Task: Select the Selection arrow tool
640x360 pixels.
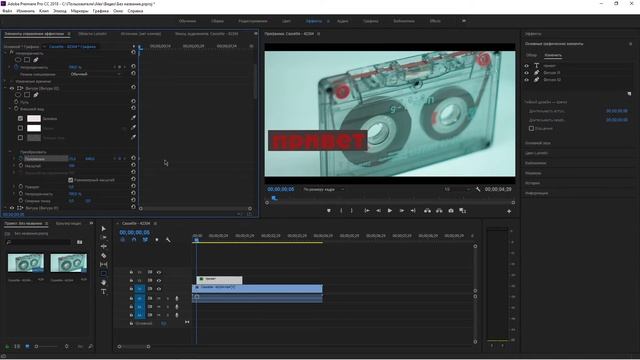Action: coord(104,229)
